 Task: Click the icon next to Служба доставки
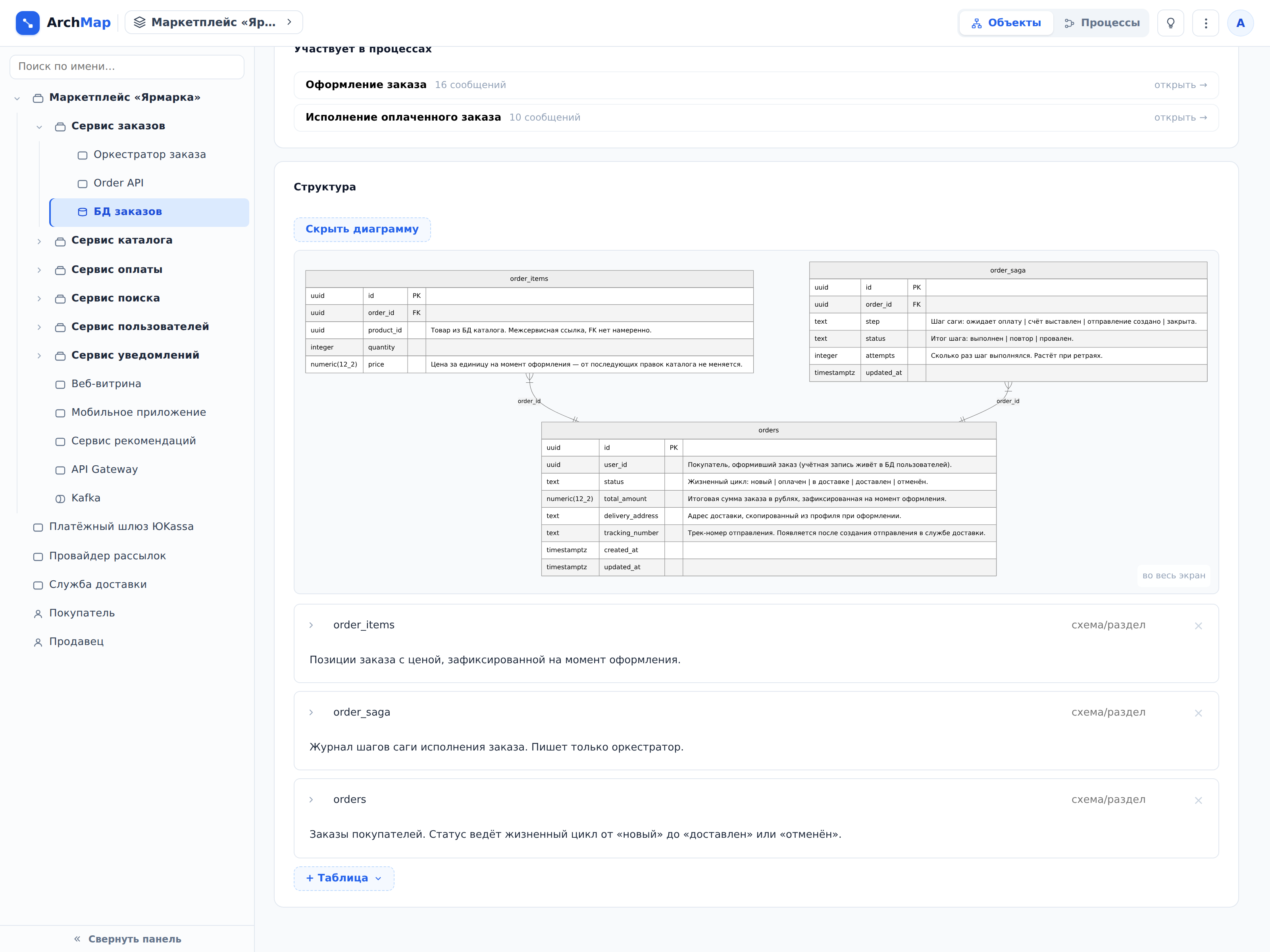tap(38, 585)
